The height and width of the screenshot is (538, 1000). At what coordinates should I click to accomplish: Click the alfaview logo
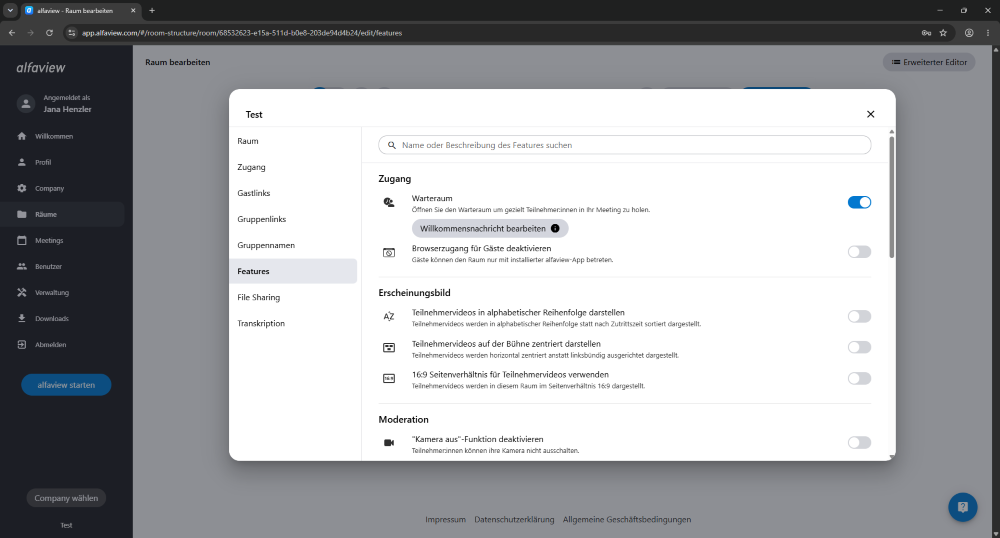(41, 68)
